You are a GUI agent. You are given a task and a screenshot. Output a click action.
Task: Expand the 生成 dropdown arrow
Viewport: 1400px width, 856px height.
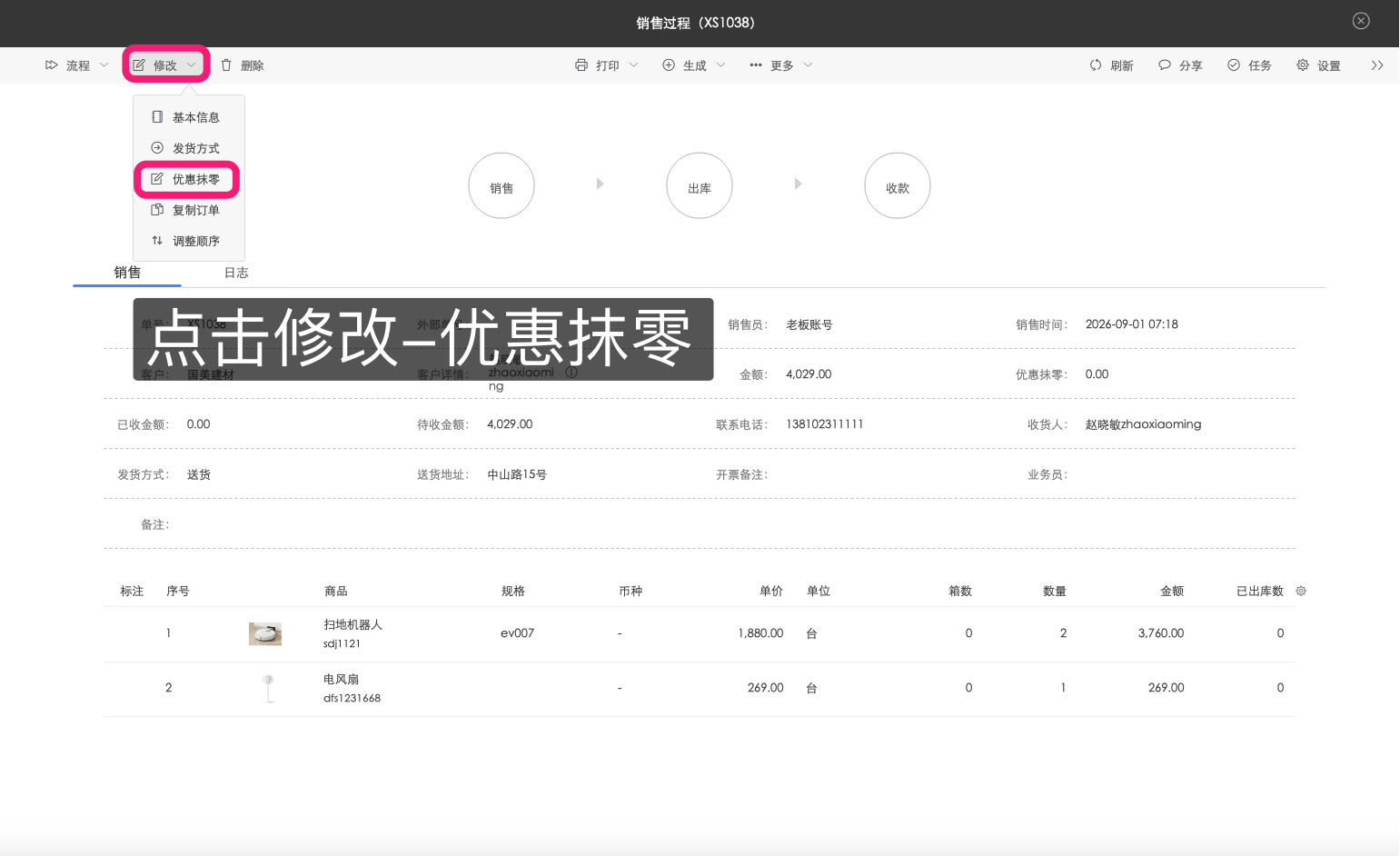coord(721,65)
